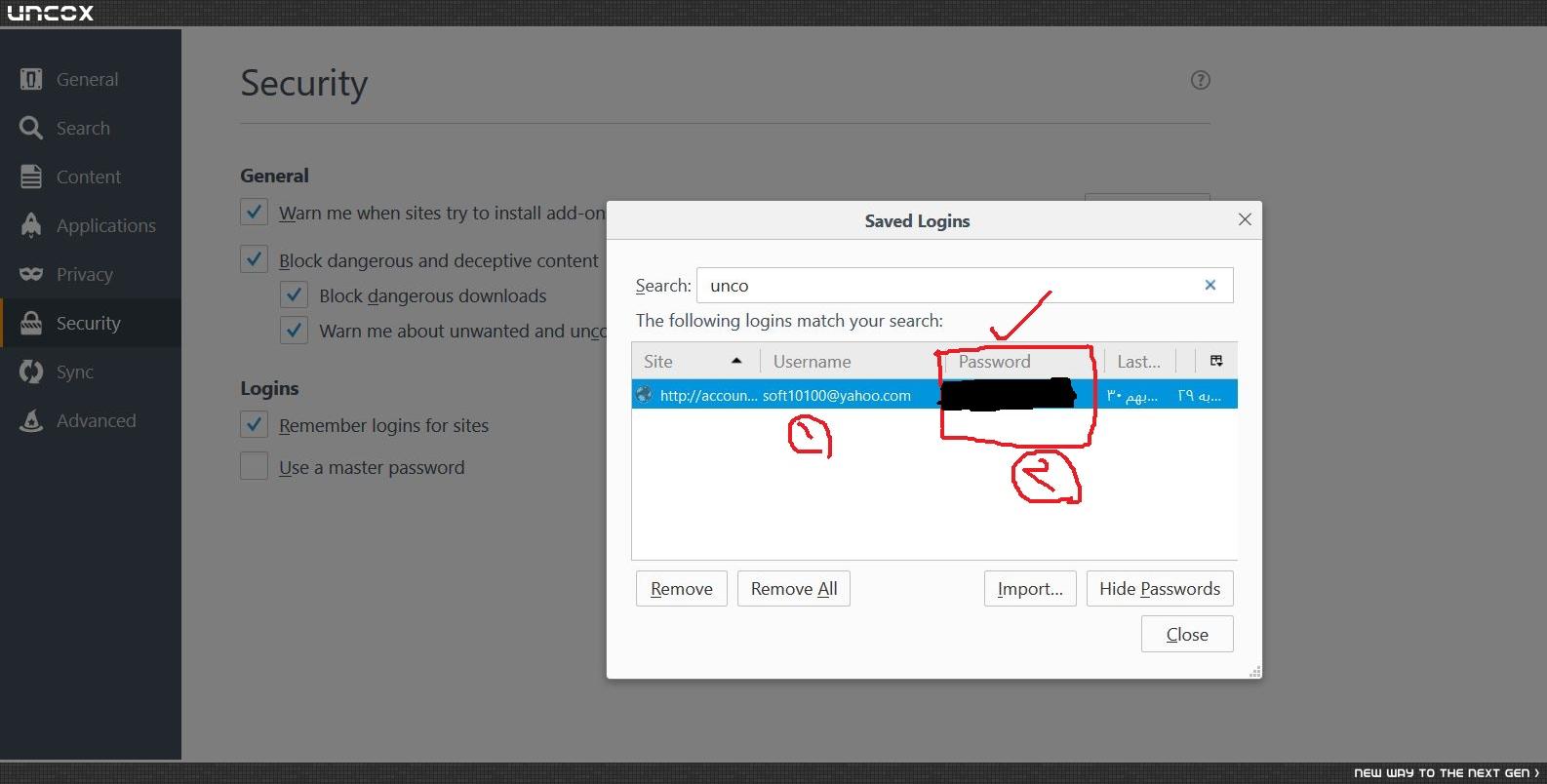Click the Uncox logo in the top bar
Viewport: 1547px width, 784px height.
[x=51, y=13]
